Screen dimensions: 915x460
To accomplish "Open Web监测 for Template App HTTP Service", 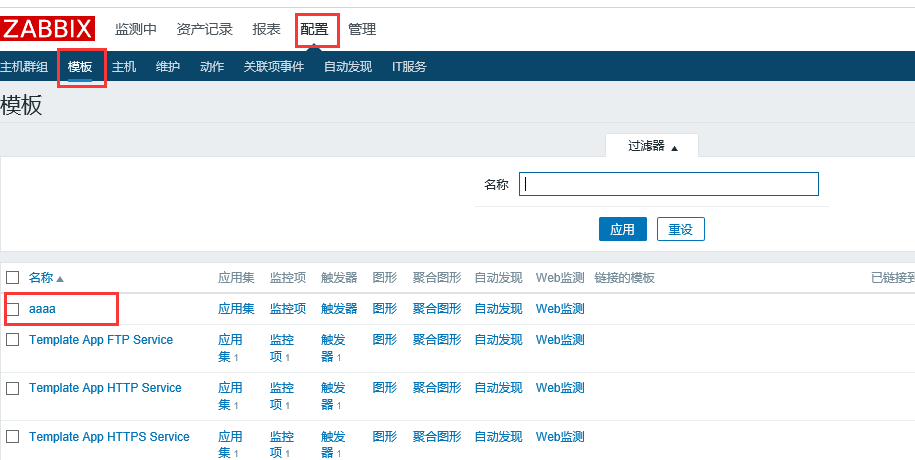I will click(x=560, y=388).
